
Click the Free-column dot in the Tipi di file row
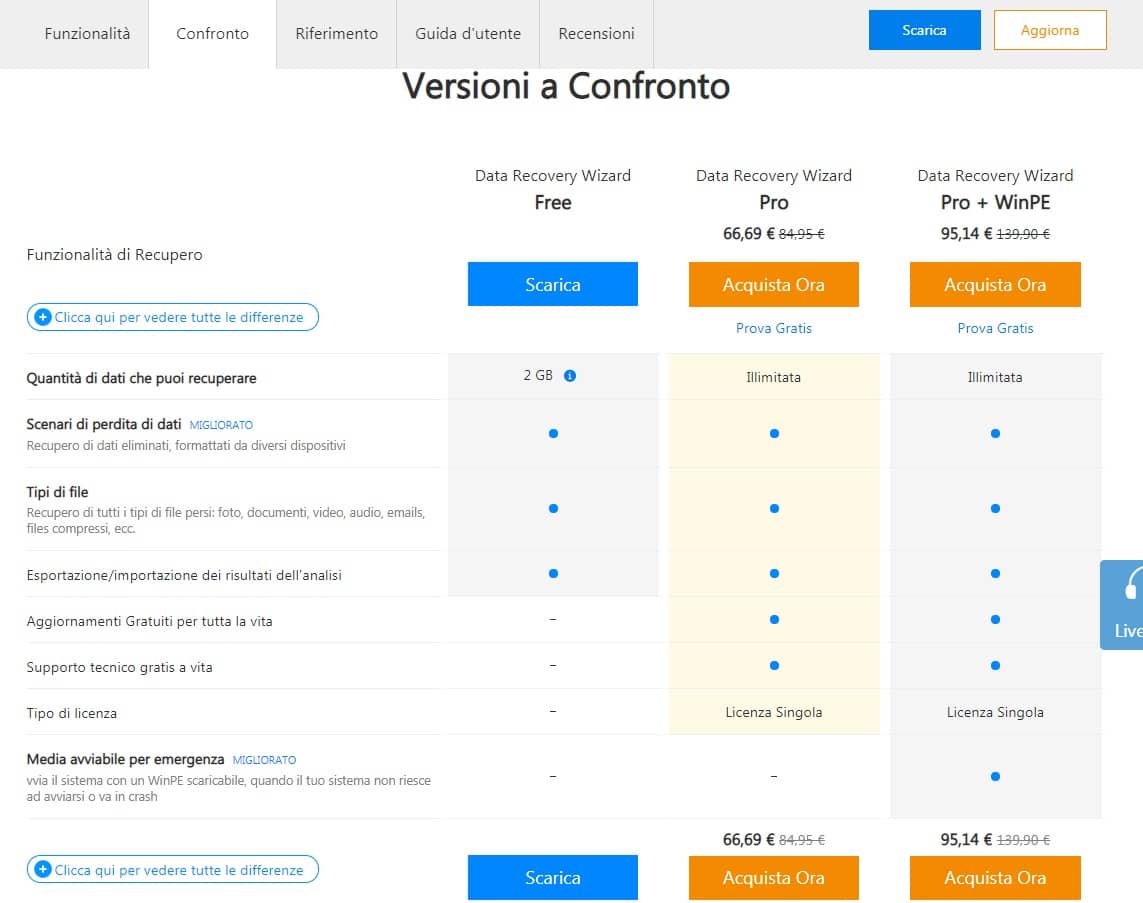(553, 508)
